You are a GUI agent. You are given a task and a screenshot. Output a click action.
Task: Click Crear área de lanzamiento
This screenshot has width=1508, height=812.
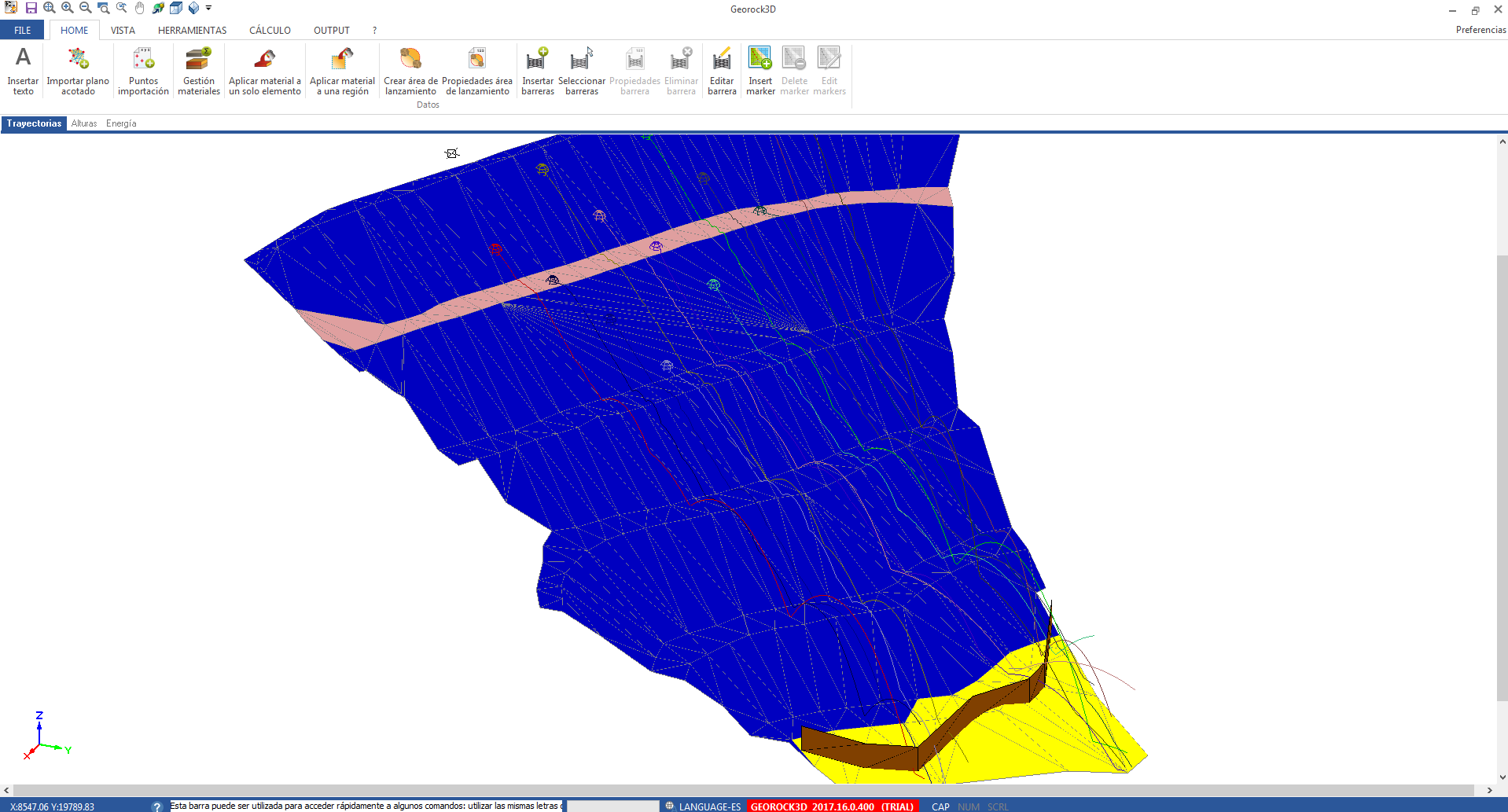pos(410,71)
